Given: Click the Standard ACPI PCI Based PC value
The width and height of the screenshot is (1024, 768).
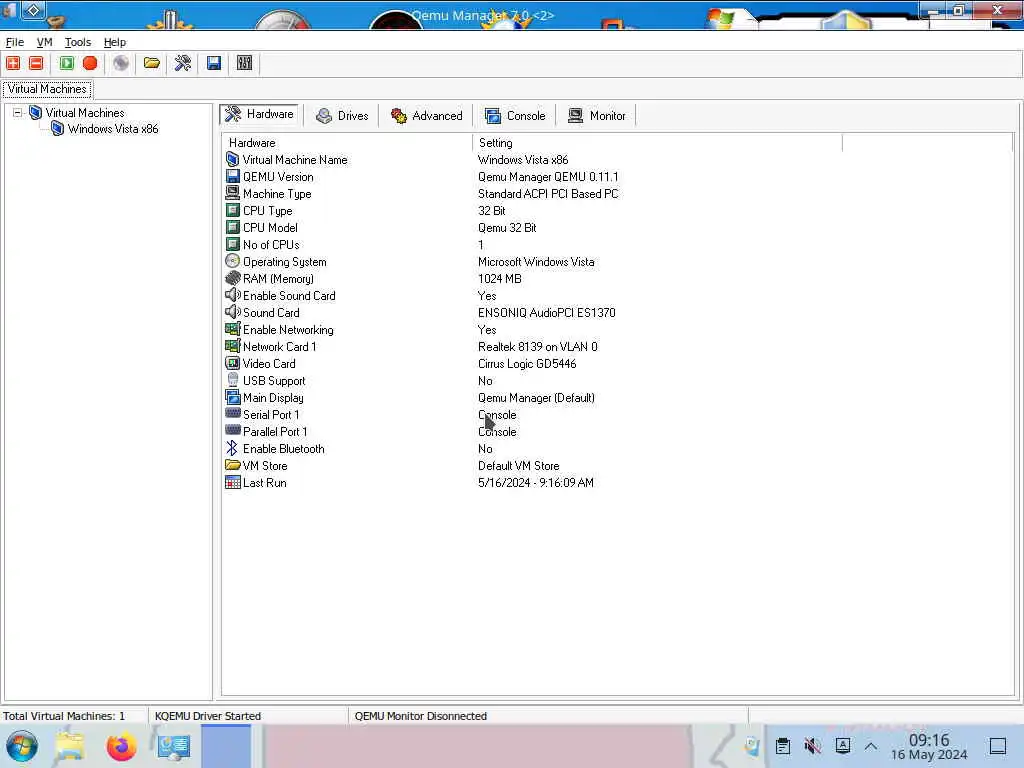Looking at the screenshot, I should coord(548,194).
